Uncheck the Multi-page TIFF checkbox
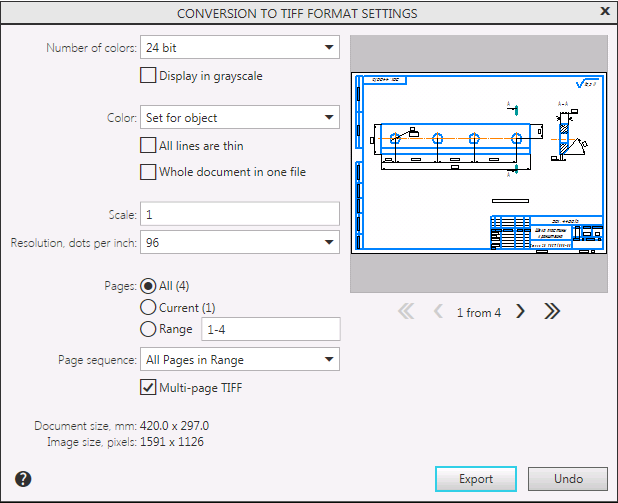 point(149,387)
